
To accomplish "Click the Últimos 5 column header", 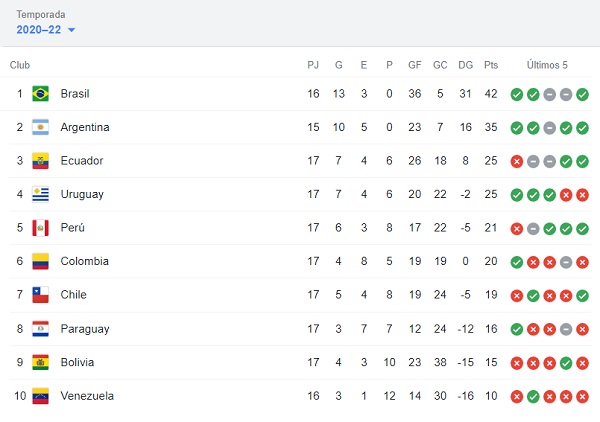I will tap(548, 65).
